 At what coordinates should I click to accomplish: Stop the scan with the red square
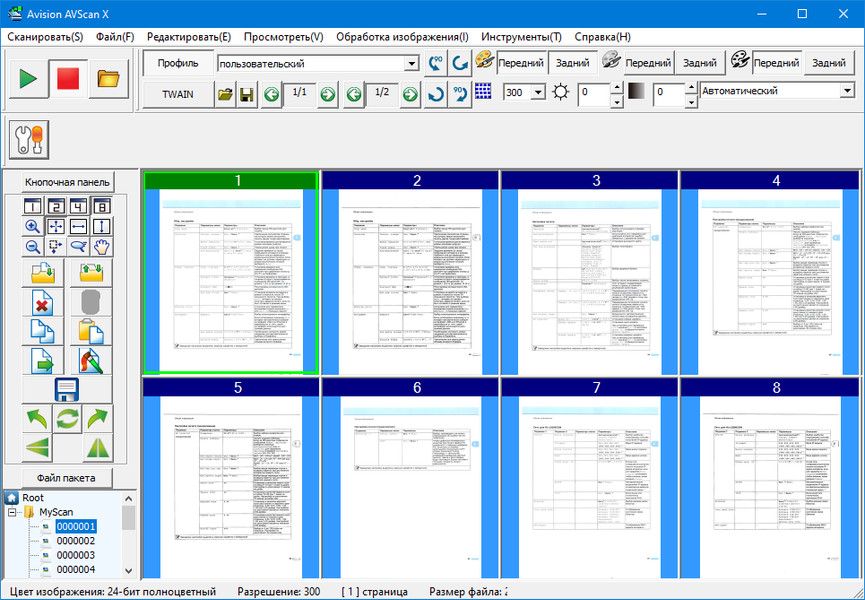68,79
